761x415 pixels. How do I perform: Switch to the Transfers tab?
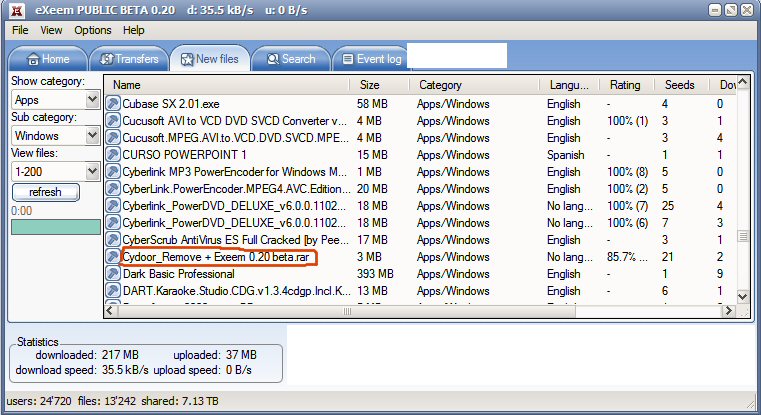point(129,59)
